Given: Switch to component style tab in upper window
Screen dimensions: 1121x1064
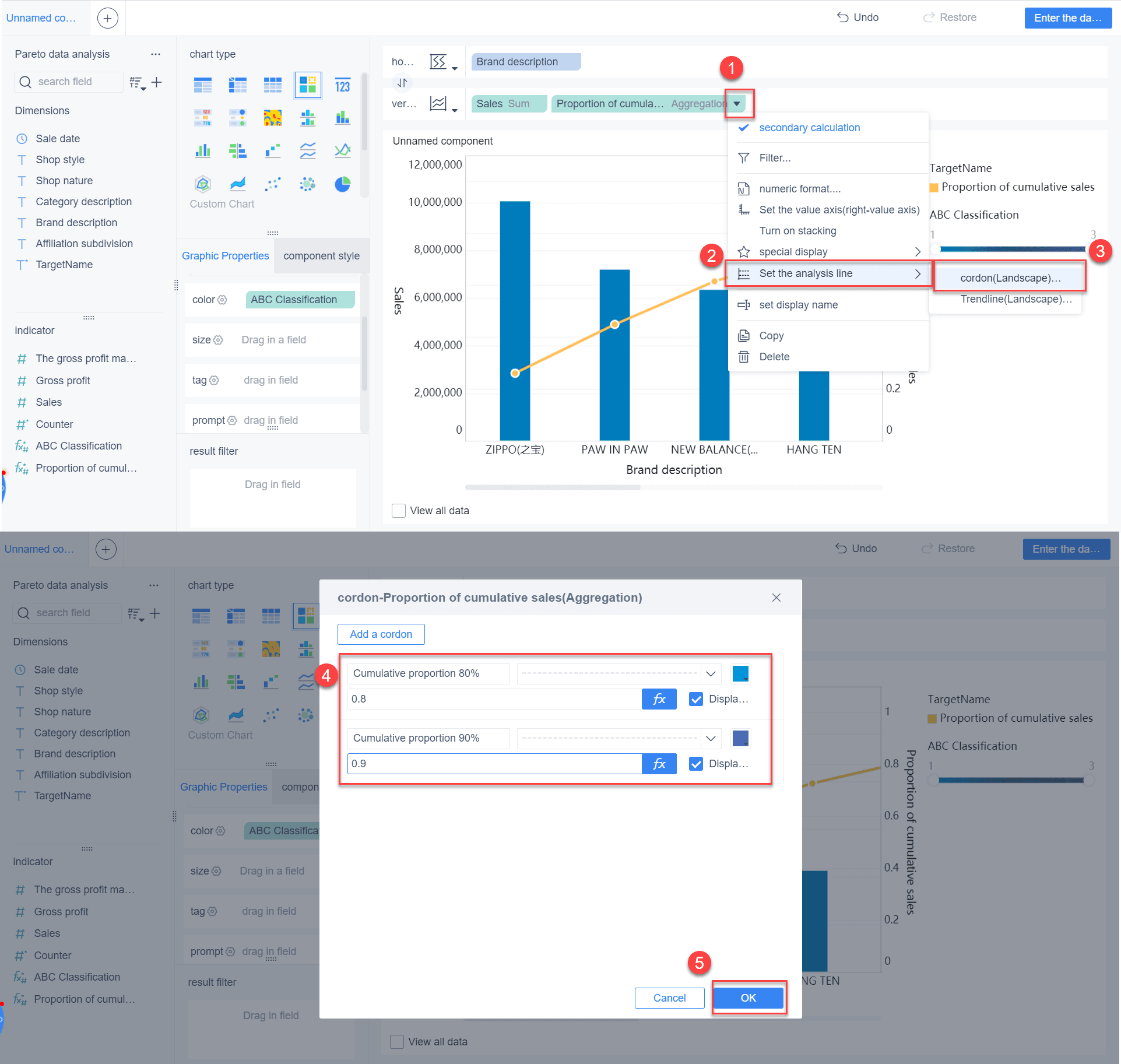Looking at the screenshot, I should [321, 256].
